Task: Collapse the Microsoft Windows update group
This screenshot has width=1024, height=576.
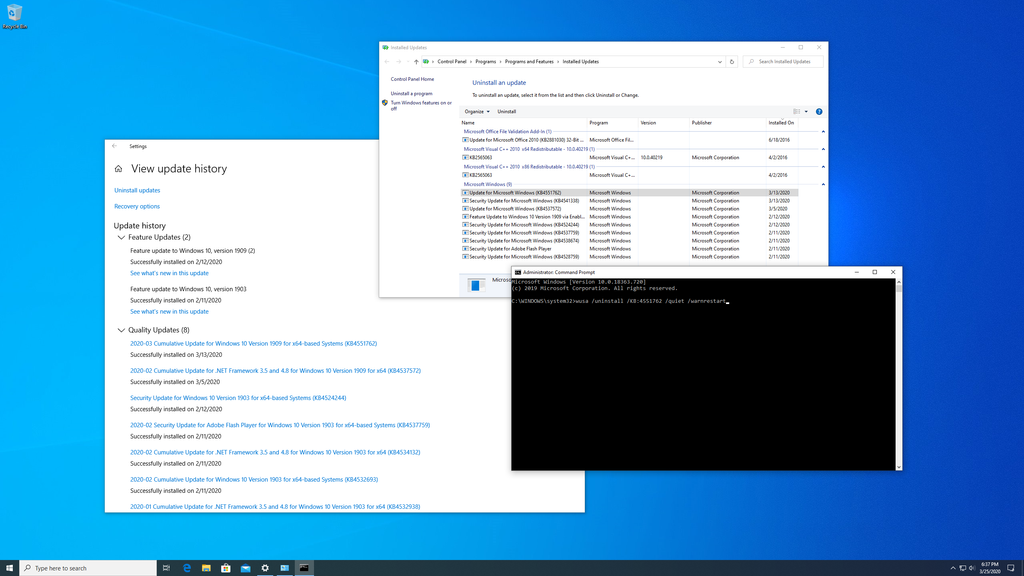Action: click(820, 183)
